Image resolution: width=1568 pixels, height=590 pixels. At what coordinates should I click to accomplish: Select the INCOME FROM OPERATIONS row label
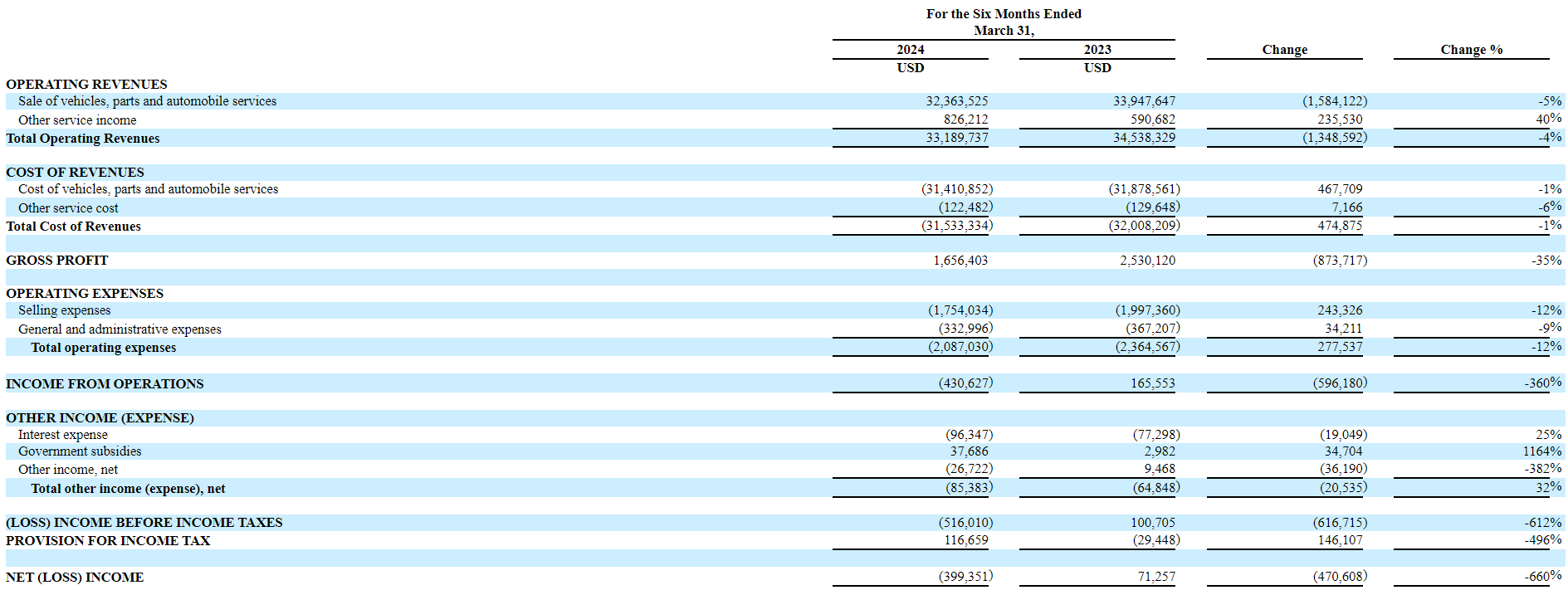pos(105,383)
